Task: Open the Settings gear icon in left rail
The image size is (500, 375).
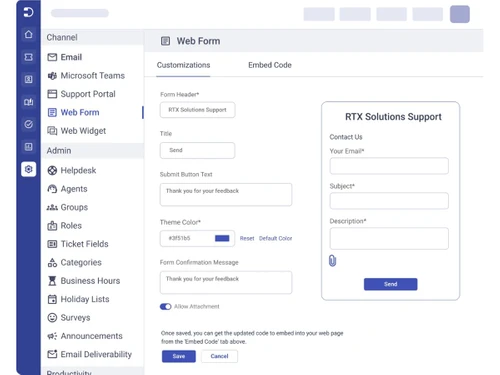Action: [x=29, y=169]
